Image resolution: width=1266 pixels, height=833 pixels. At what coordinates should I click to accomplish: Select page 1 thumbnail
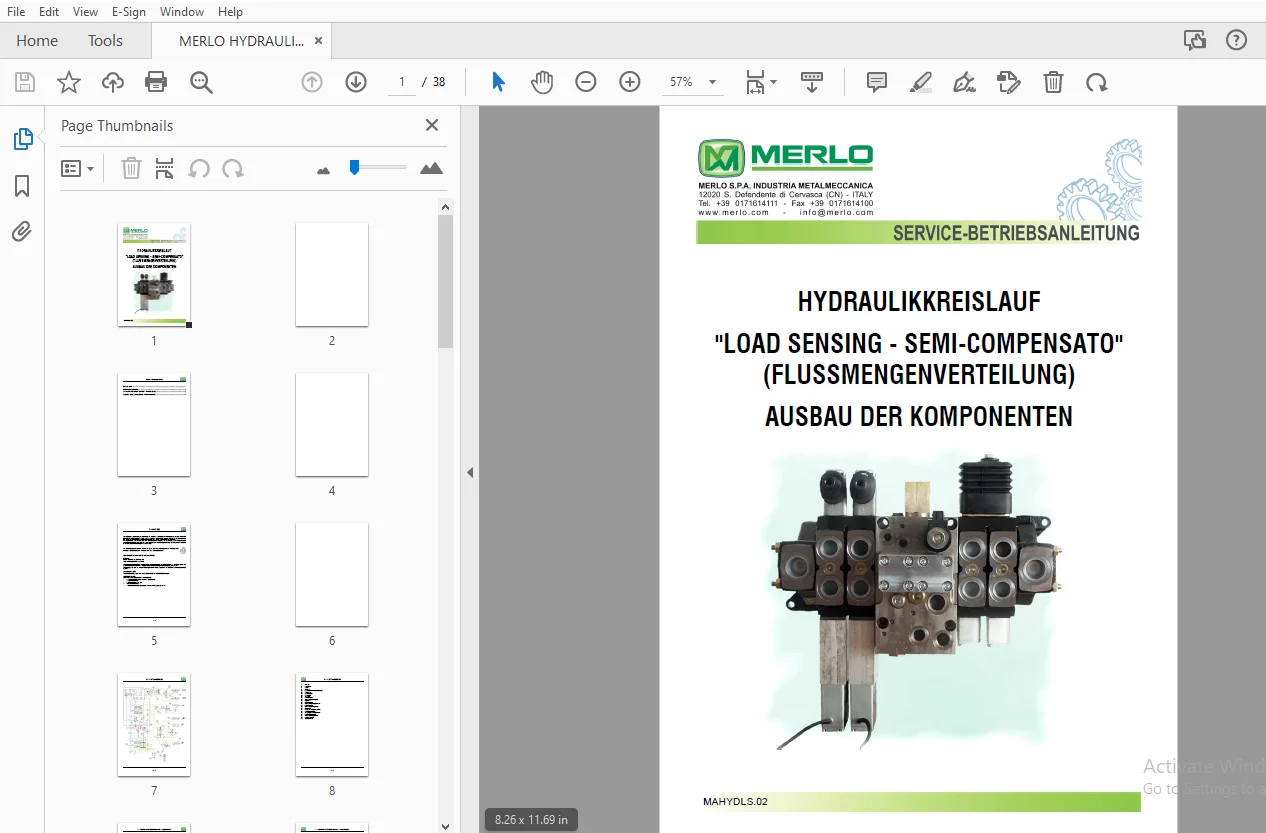154,274
